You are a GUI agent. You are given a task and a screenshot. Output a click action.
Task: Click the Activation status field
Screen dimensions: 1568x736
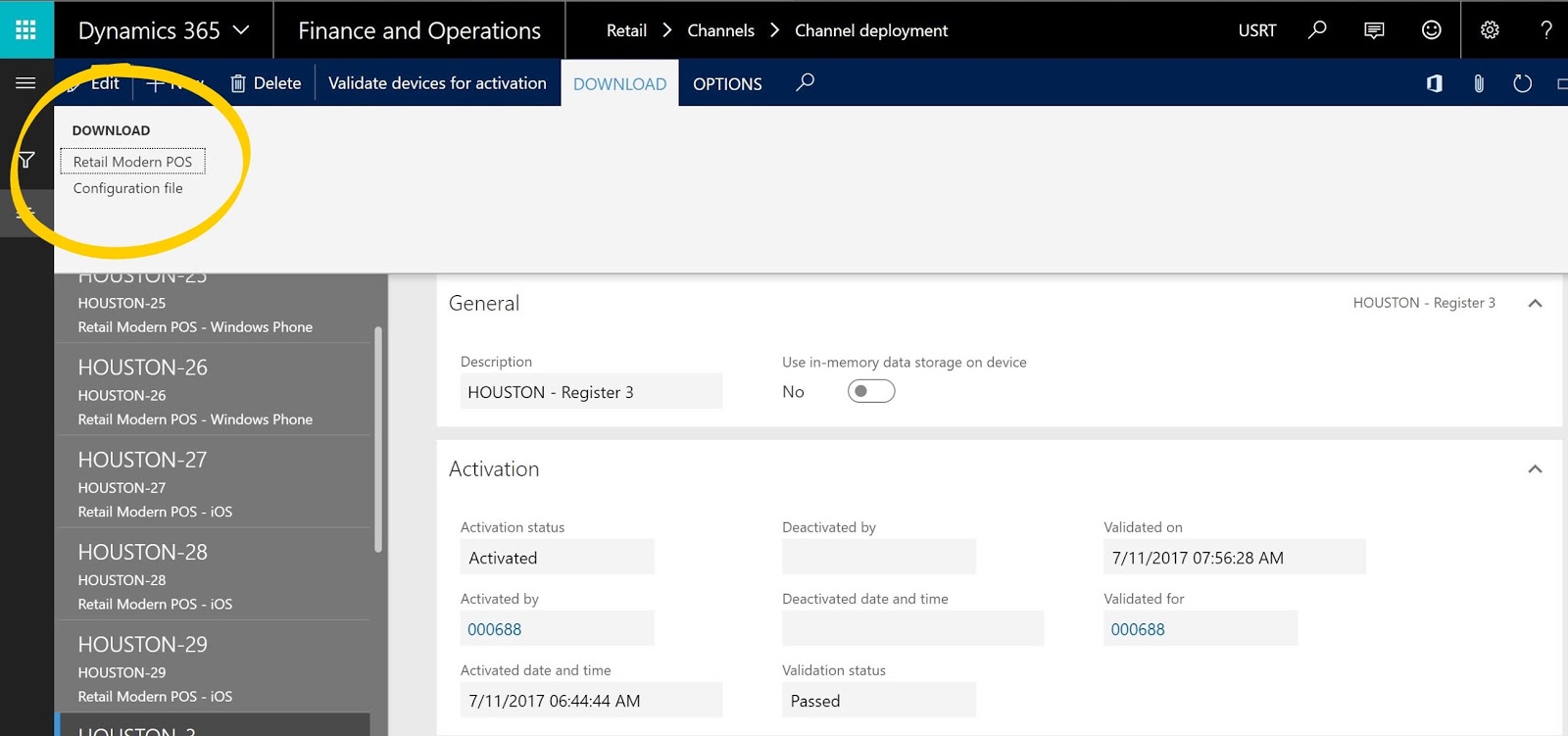click(557, 557)
